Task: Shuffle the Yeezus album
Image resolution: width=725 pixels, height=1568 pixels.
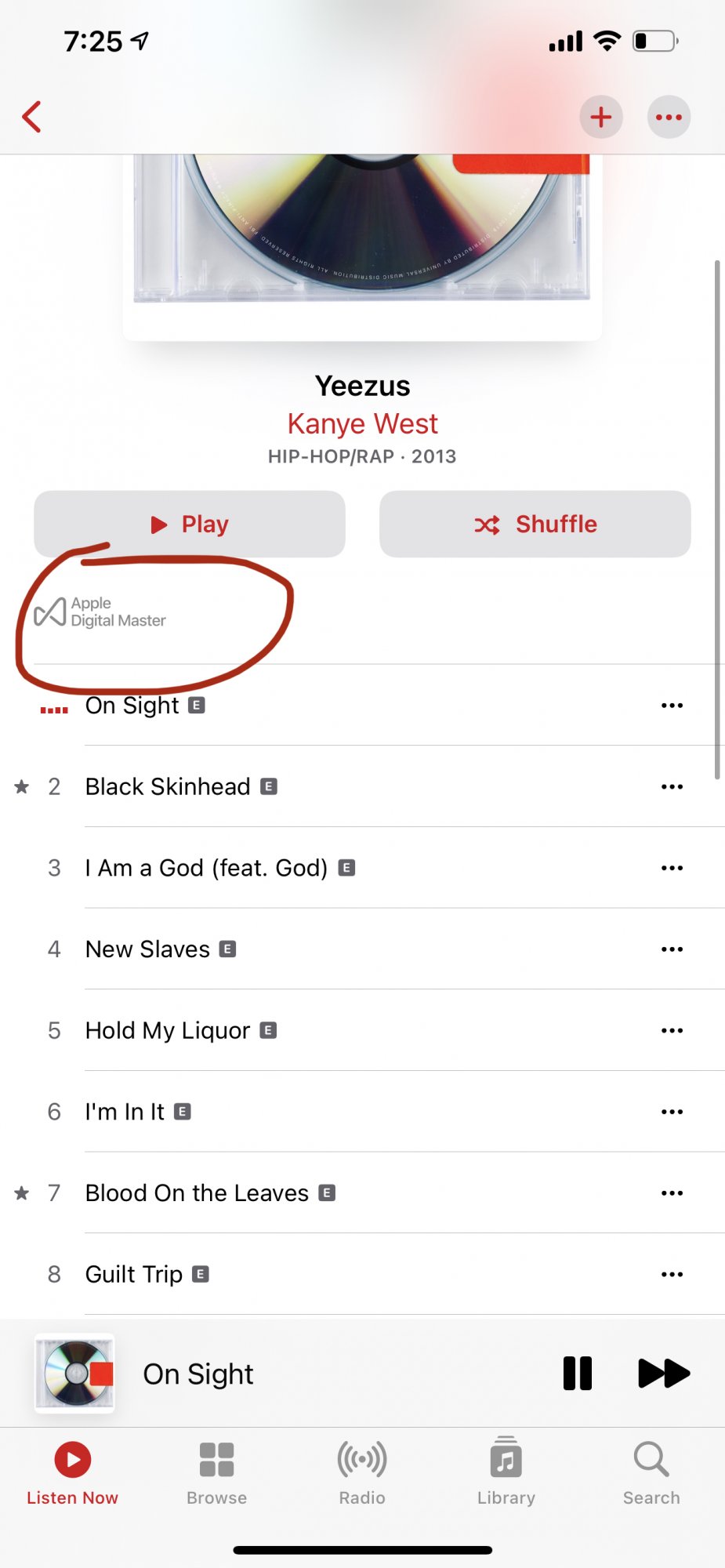Action: pos(535,524)
